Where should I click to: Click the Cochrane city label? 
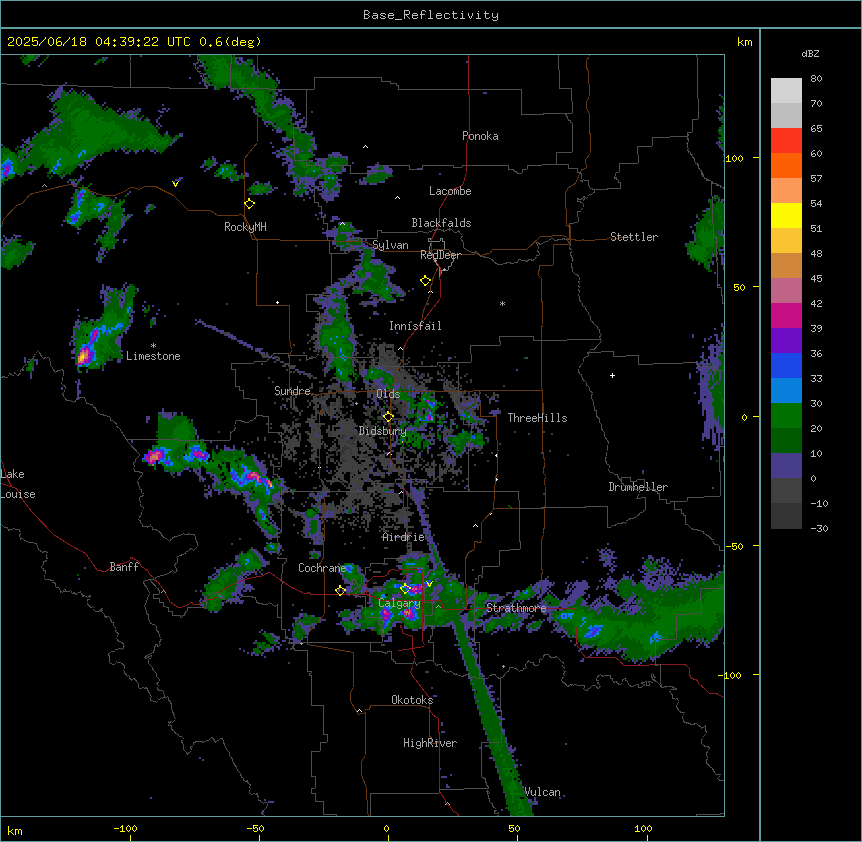coord(322,568)
